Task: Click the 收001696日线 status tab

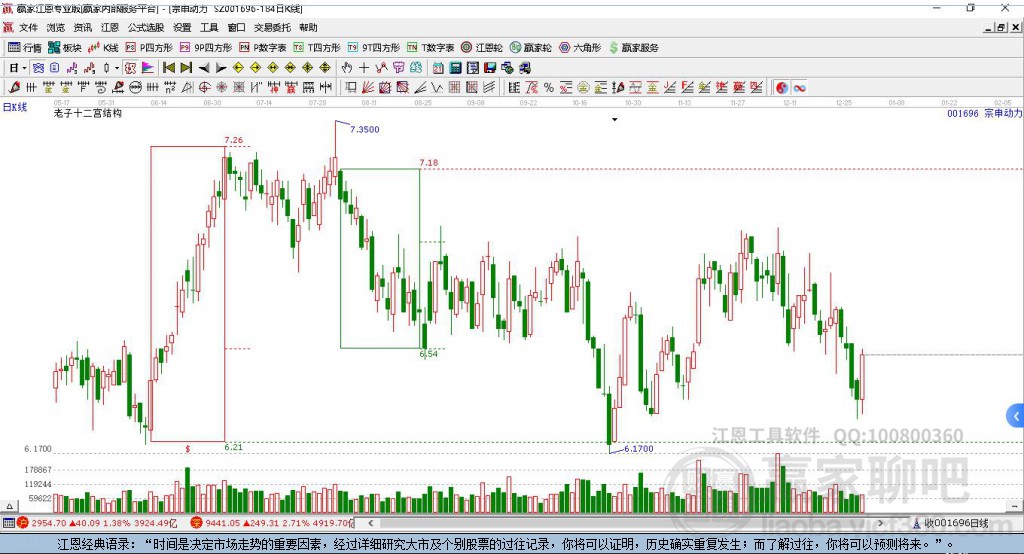Action: coord(951,523)
